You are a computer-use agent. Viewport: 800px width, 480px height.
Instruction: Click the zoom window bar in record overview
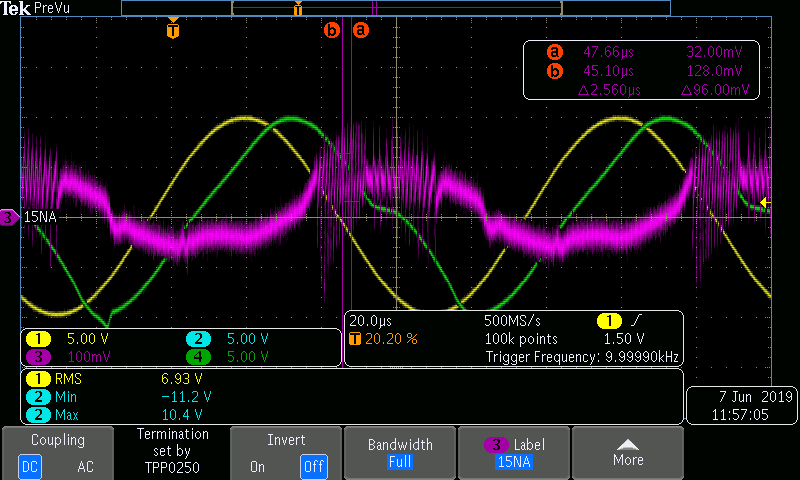(397, 8)
